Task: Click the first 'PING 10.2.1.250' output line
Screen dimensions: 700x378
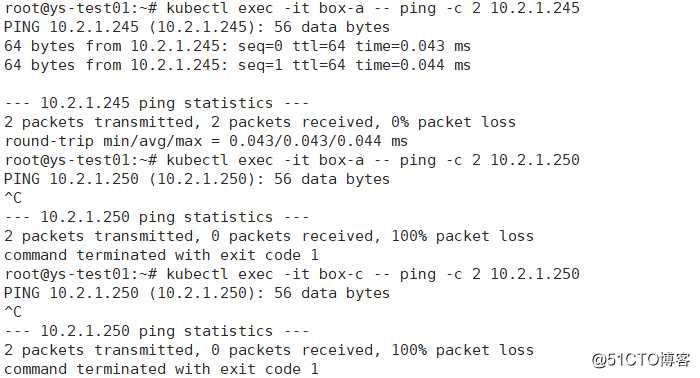Action: coord(197,179)
